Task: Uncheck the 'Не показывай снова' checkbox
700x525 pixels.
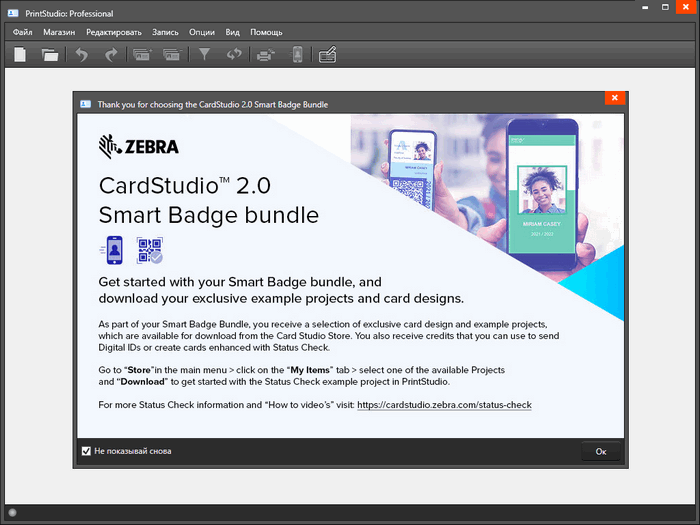Action: pos(86,451)
